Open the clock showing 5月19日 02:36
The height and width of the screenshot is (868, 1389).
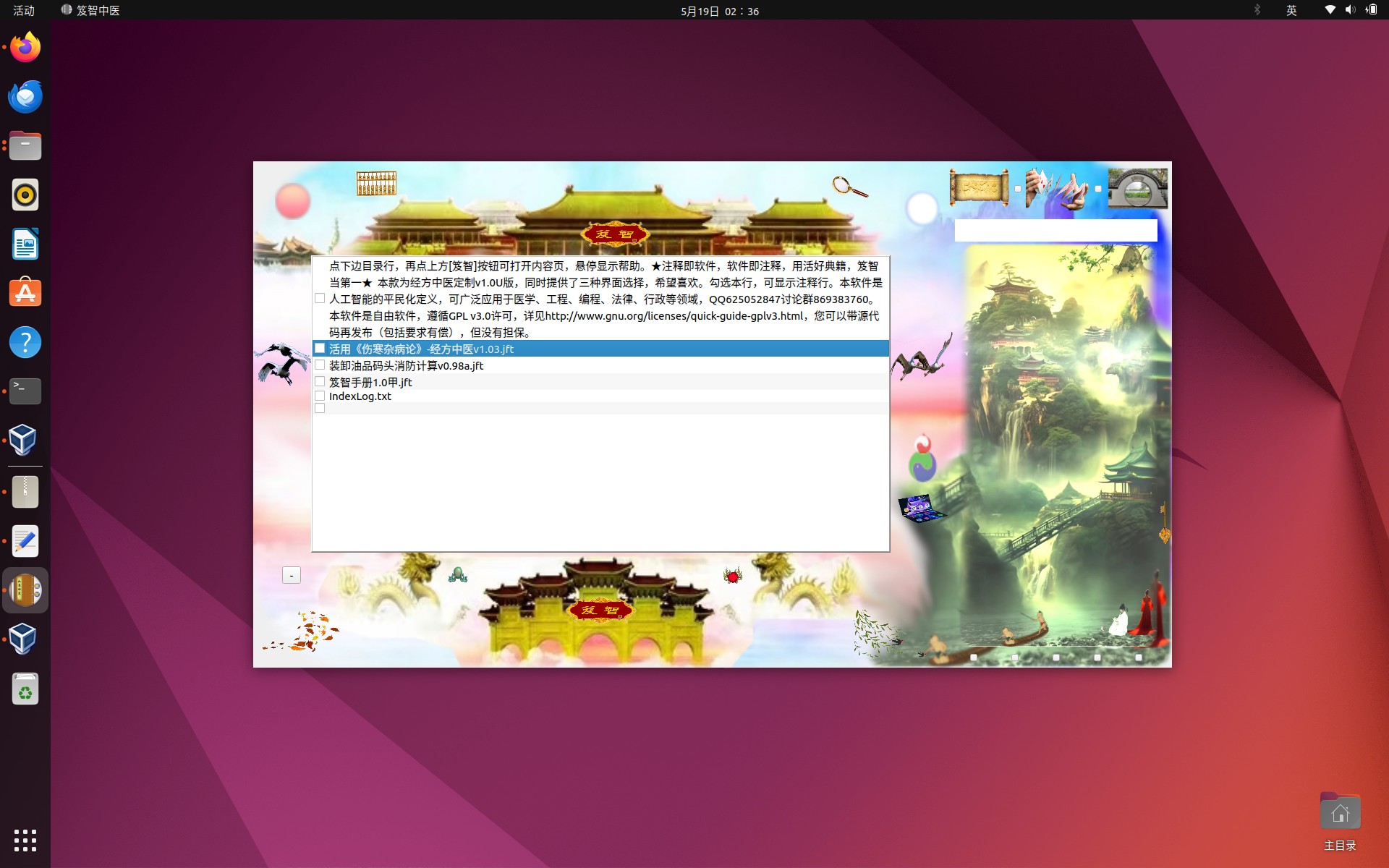(720, 11)
